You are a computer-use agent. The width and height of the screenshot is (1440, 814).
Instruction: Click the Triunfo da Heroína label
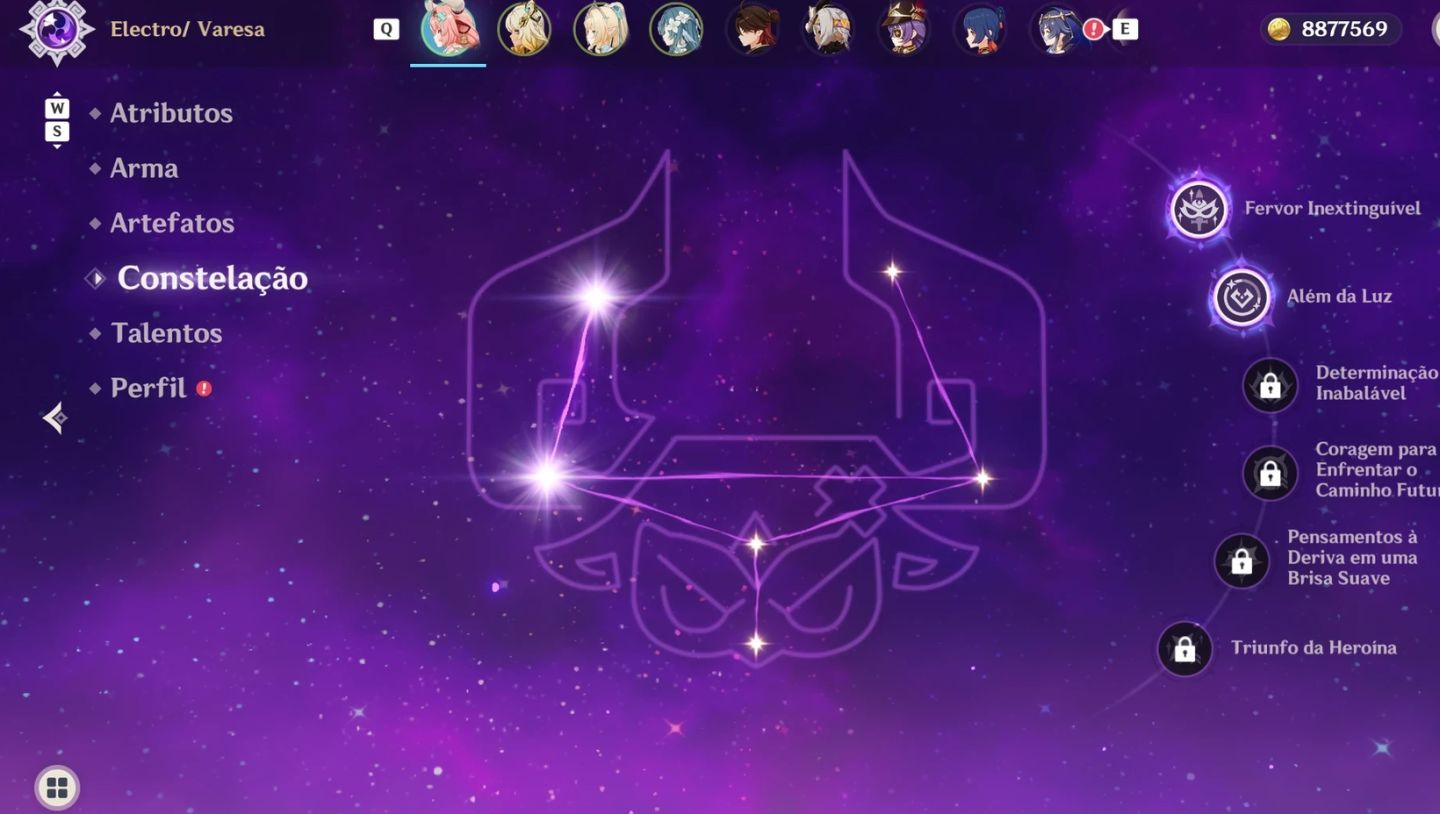coord(1313,647)
